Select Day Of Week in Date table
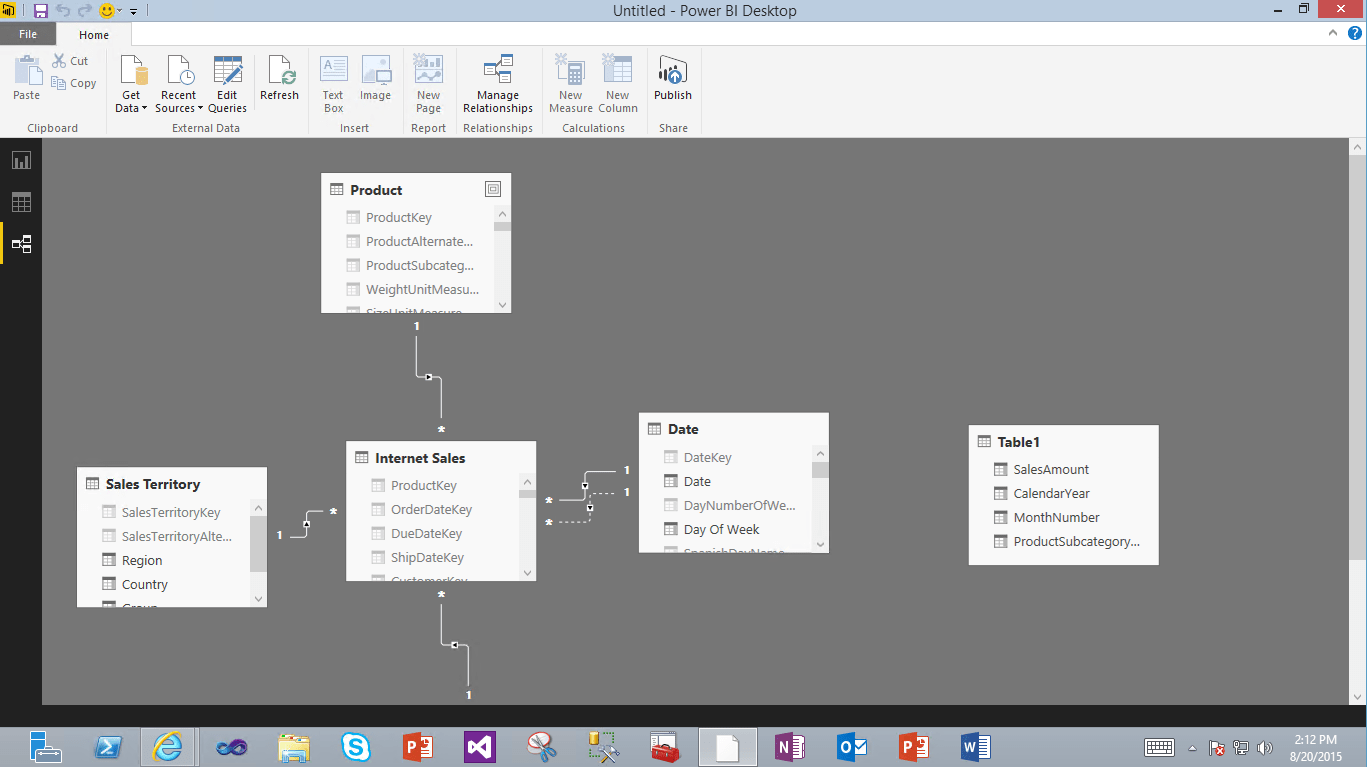The width and height of the screenshot is (1367, 767). point(721,529)
